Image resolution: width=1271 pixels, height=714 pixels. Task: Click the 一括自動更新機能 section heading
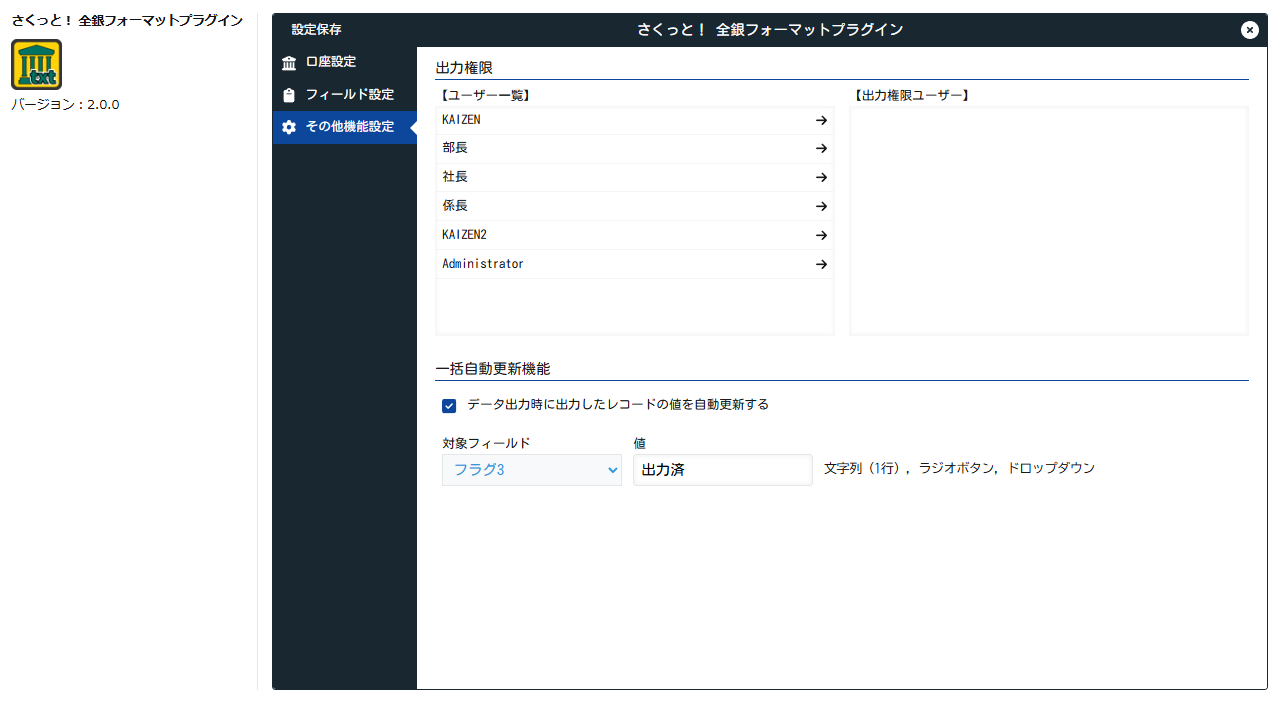493,369
